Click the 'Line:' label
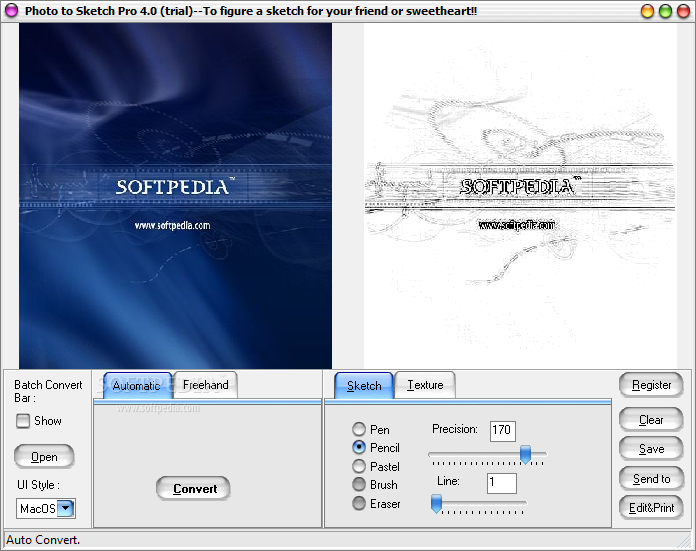 pyautogui.click(x=448, y=481)
